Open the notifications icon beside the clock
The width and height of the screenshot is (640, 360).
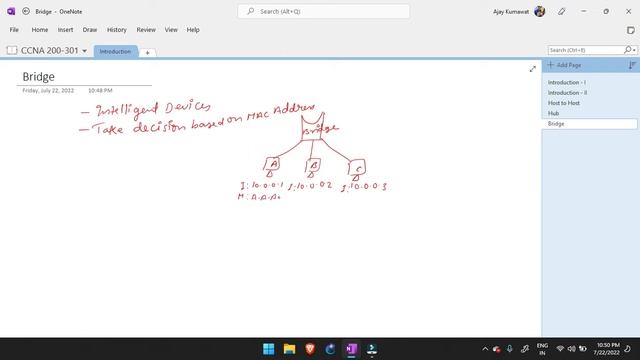[628, 349]
